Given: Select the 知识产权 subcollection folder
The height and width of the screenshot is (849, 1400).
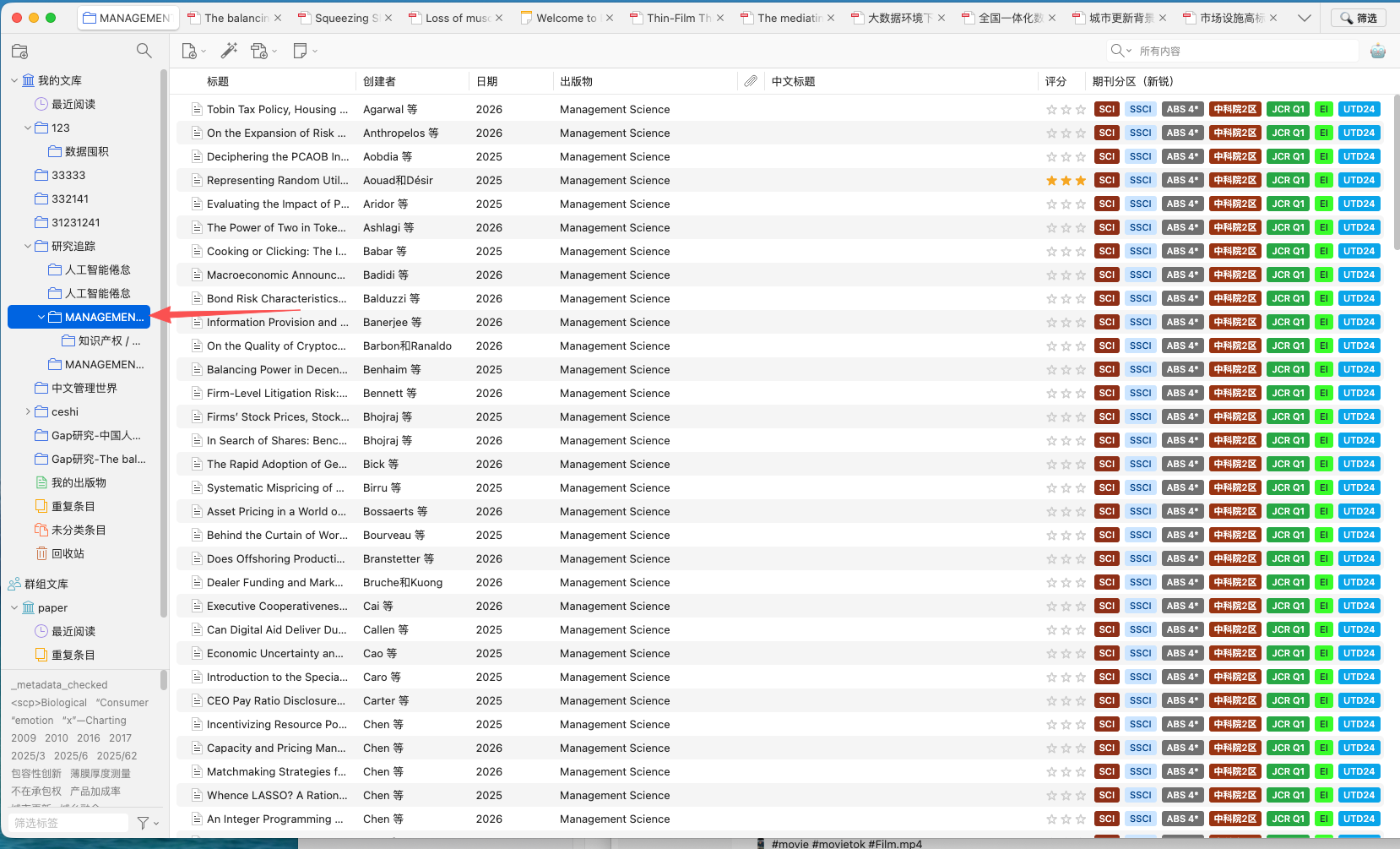Looking at the screenshot, I should (x=102, y=340).
